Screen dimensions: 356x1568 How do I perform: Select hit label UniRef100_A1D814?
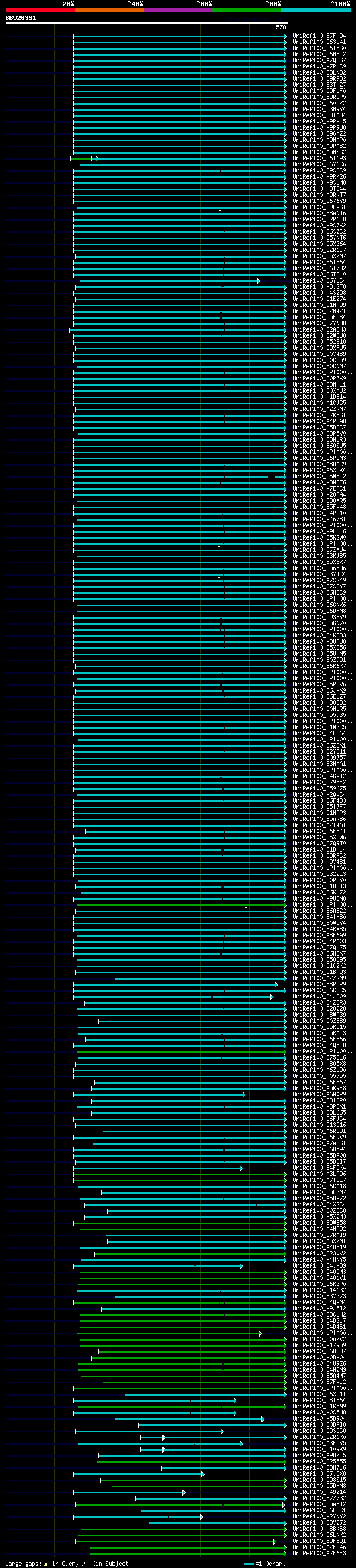click(x=319, y=397)
